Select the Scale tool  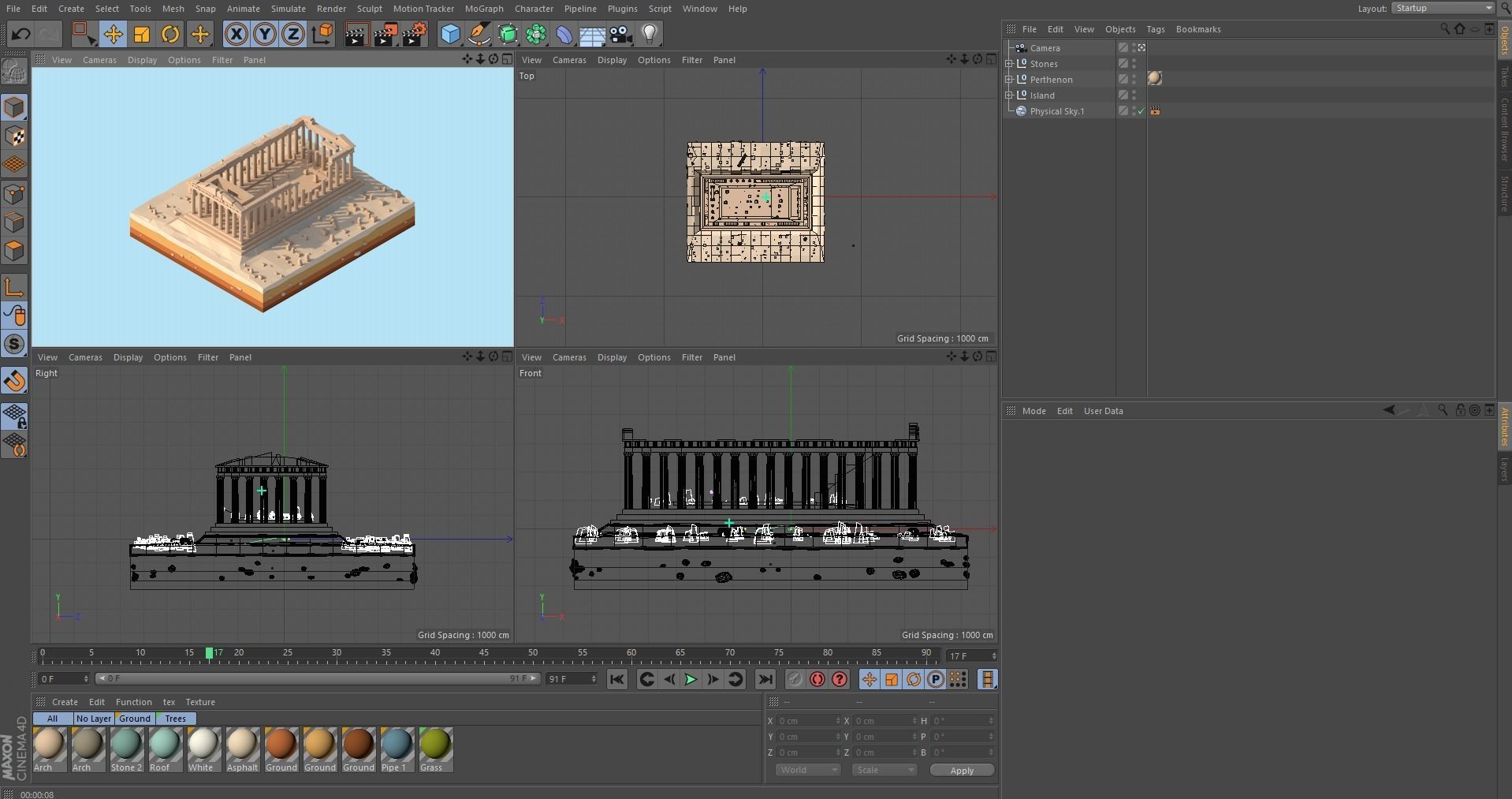(142, 34)
